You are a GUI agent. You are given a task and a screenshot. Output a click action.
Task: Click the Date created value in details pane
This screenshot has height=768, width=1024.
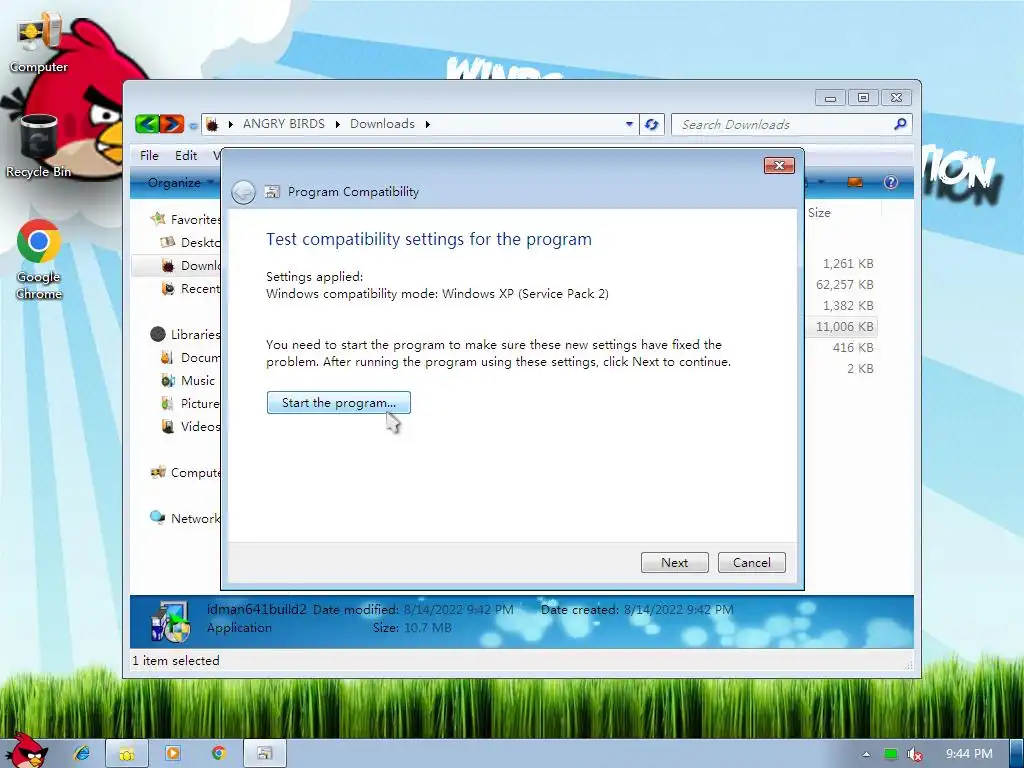pos(679,609)
